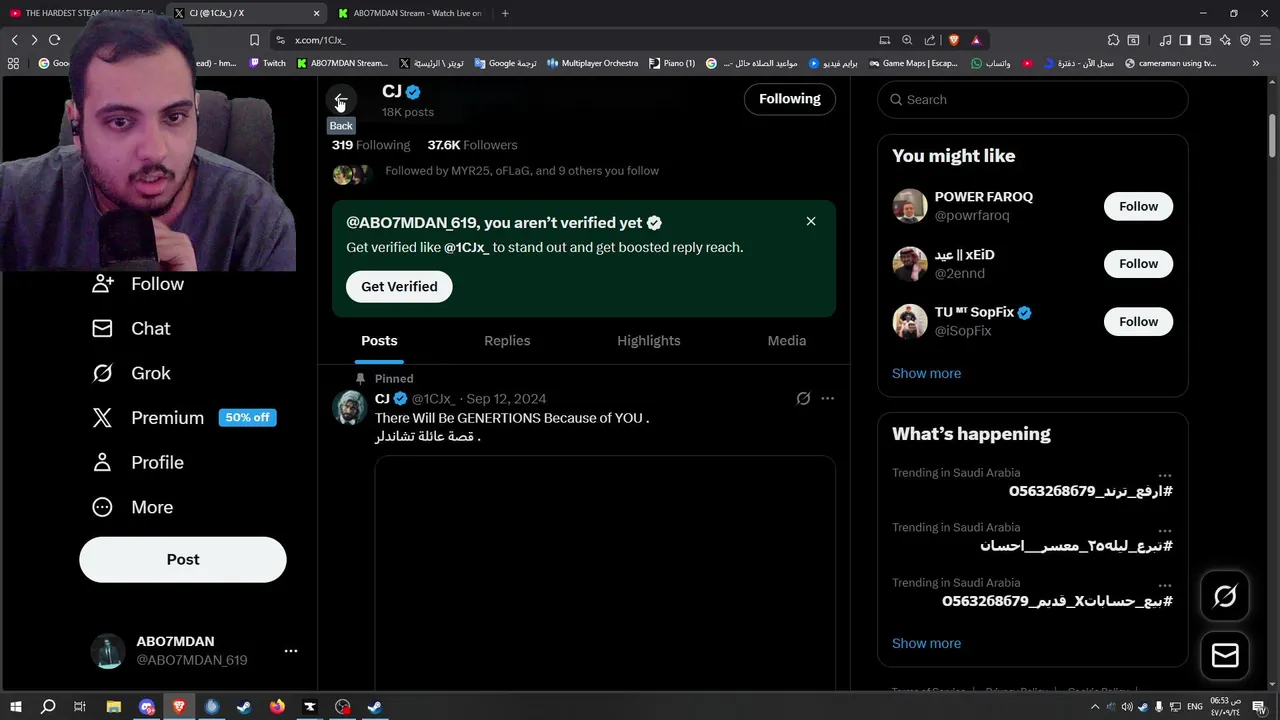Open Profile in the left sidebar
Screen dimensions: 1280x720
138,463
